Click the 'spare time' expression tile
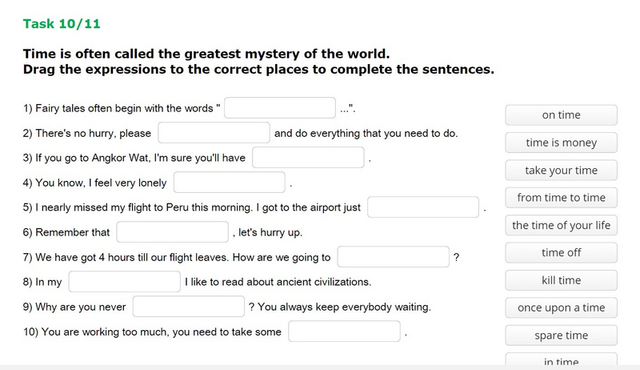640x370 pixels. [x=561, y=335]
